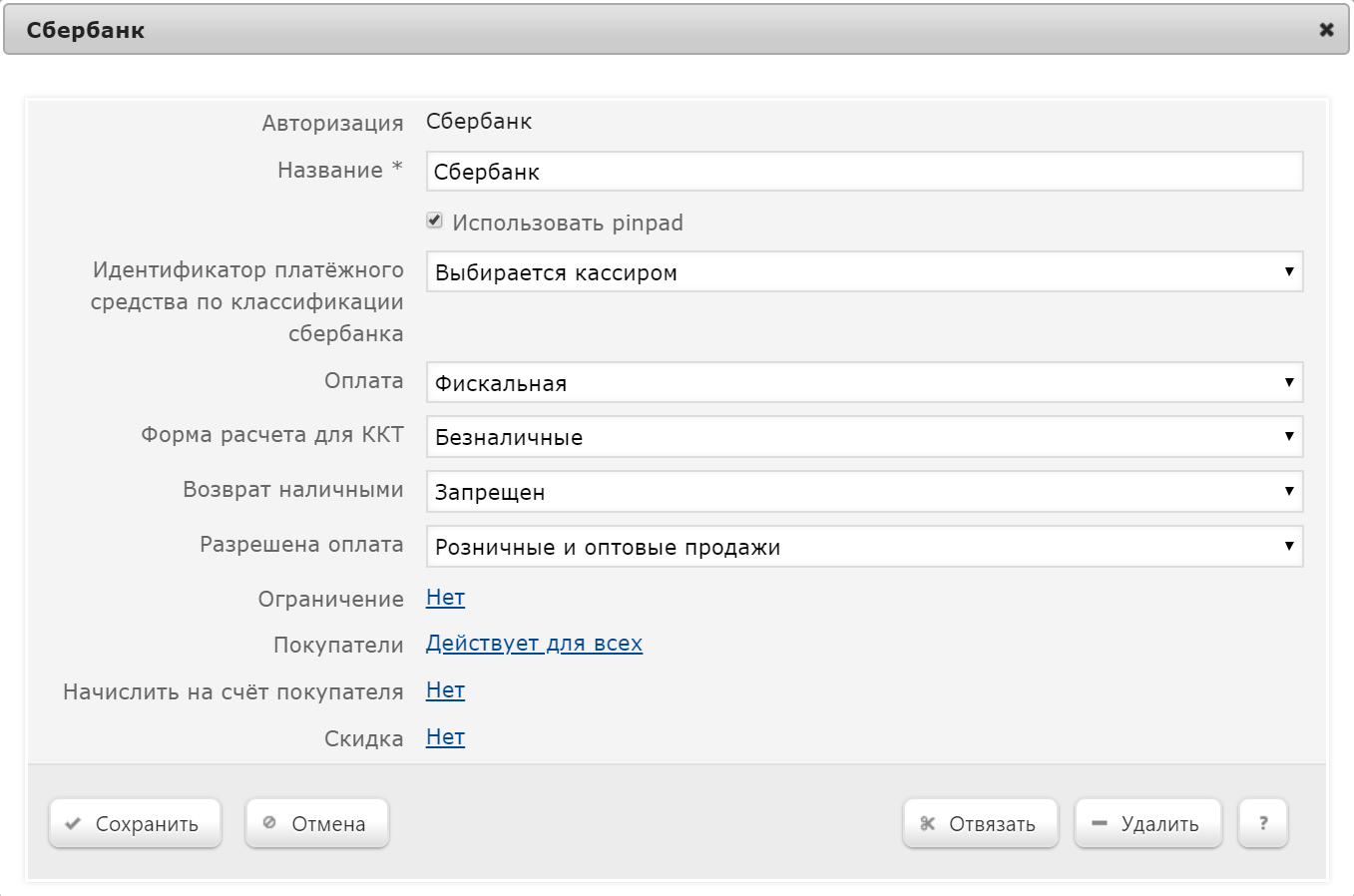Viewport: 1354px width, 896px height.
Task: Select the Название * label
Action: [x=340, y=171]
